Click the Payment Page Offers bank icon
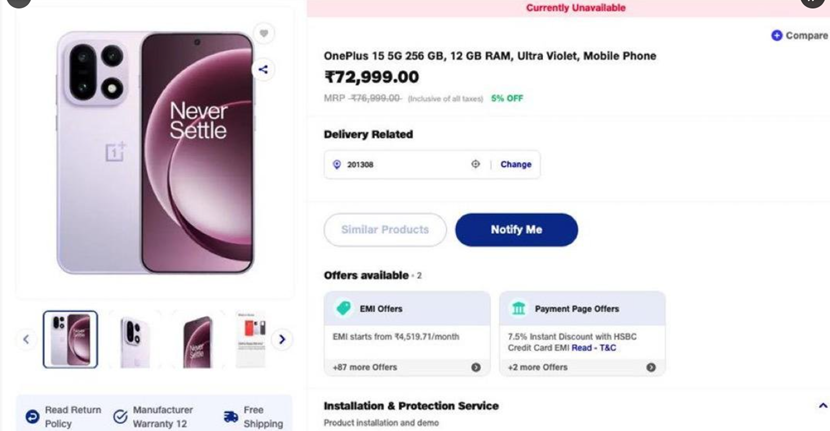This screenshot has height=431, width=830. pyautogui.click(x=518, y=309)
